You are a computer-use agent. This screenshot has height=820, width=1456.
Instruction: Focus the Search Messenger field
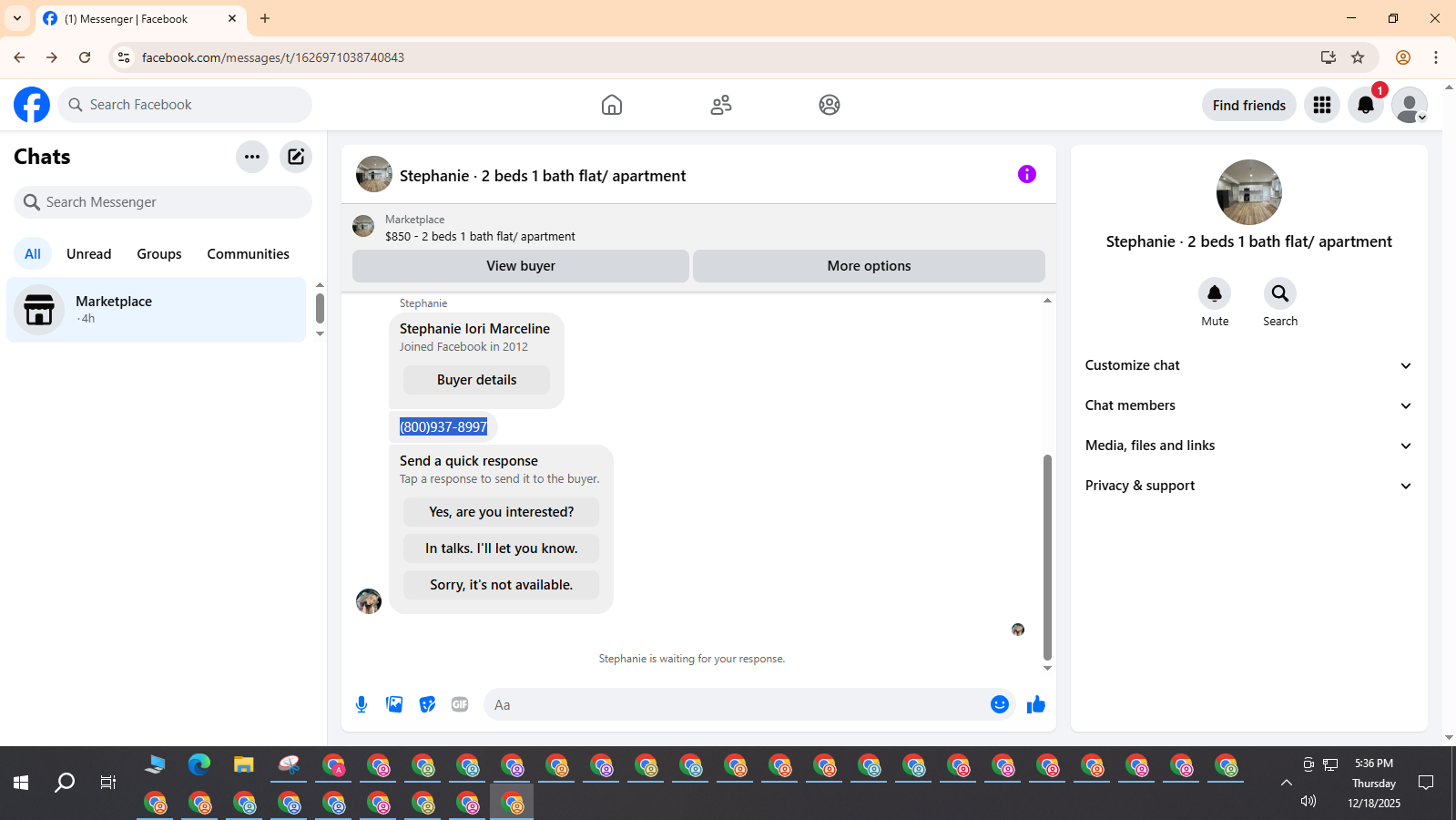coord(163,202)
